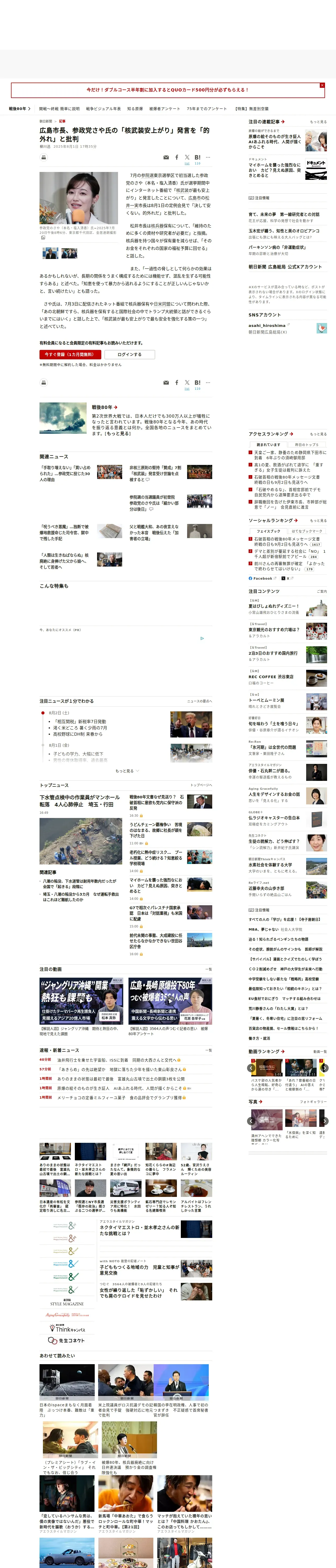Open the article photo of さや氏
Viewport: 336px width, 1568px height.
tap(79, 198)
